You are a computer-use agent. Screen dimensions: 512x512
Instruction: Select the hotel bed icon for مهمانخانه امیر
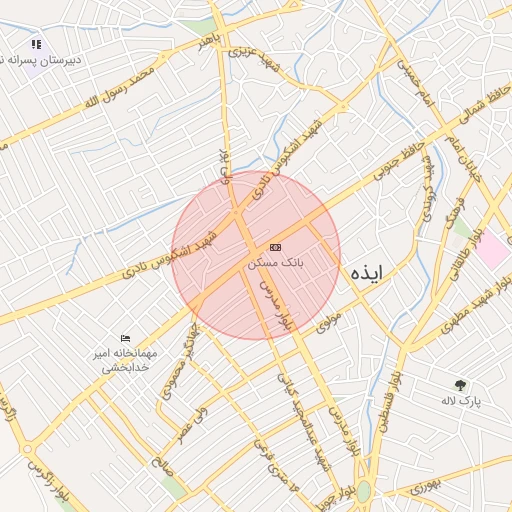[x=126, y=339]
